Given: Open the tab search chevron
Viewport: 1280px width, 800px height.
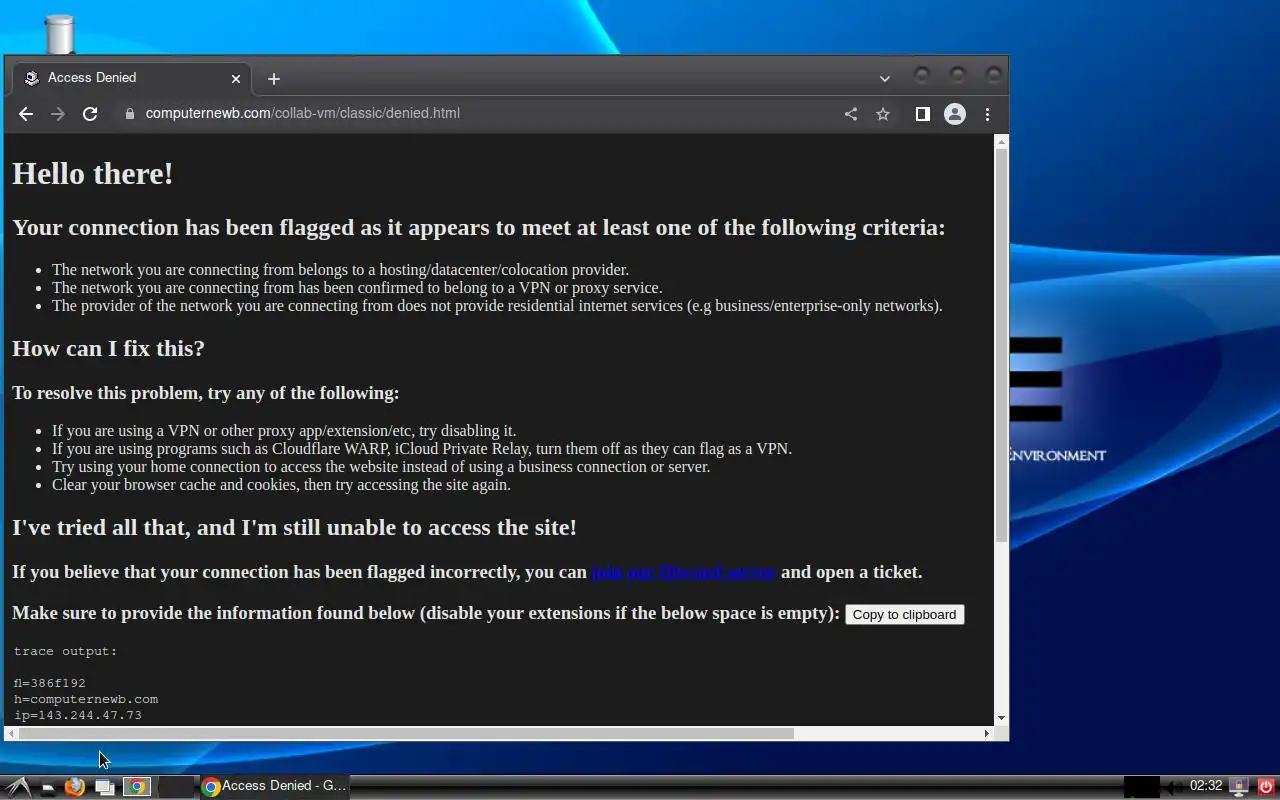Looking at the screenshot, I should pyautogui.click(x=885, y=78).
